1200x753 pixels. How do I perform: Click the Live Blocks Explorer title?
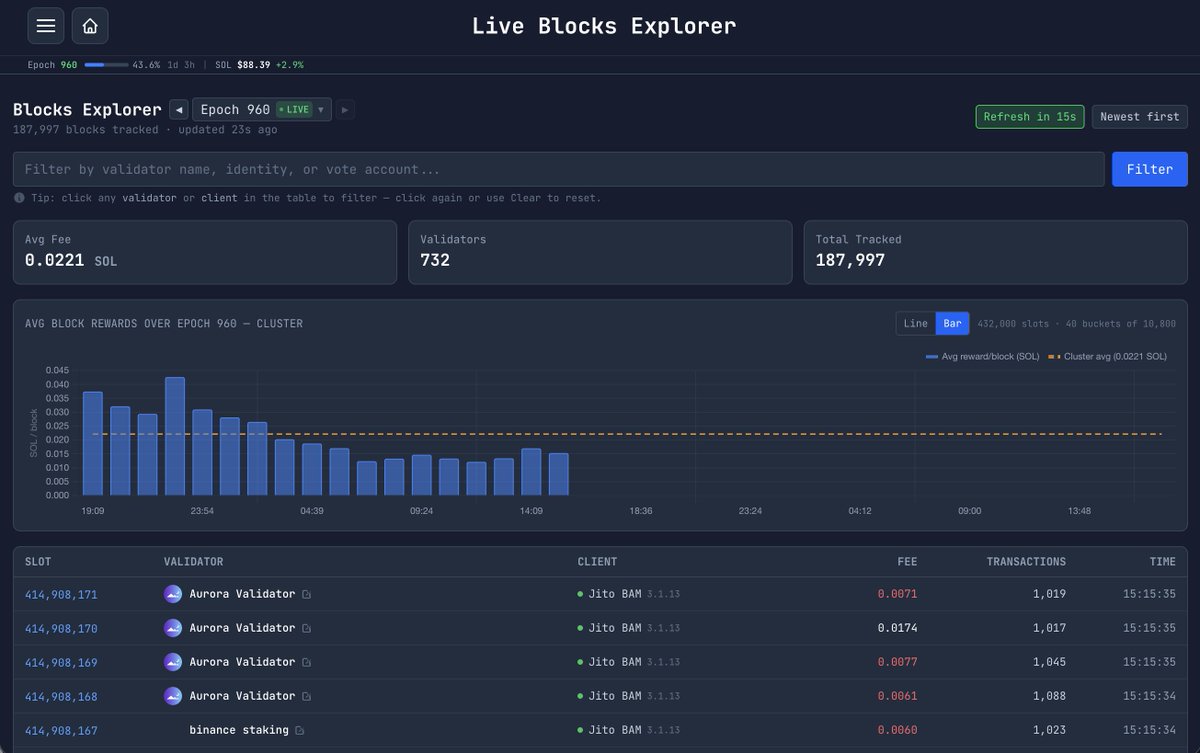[x=604, y=26]
